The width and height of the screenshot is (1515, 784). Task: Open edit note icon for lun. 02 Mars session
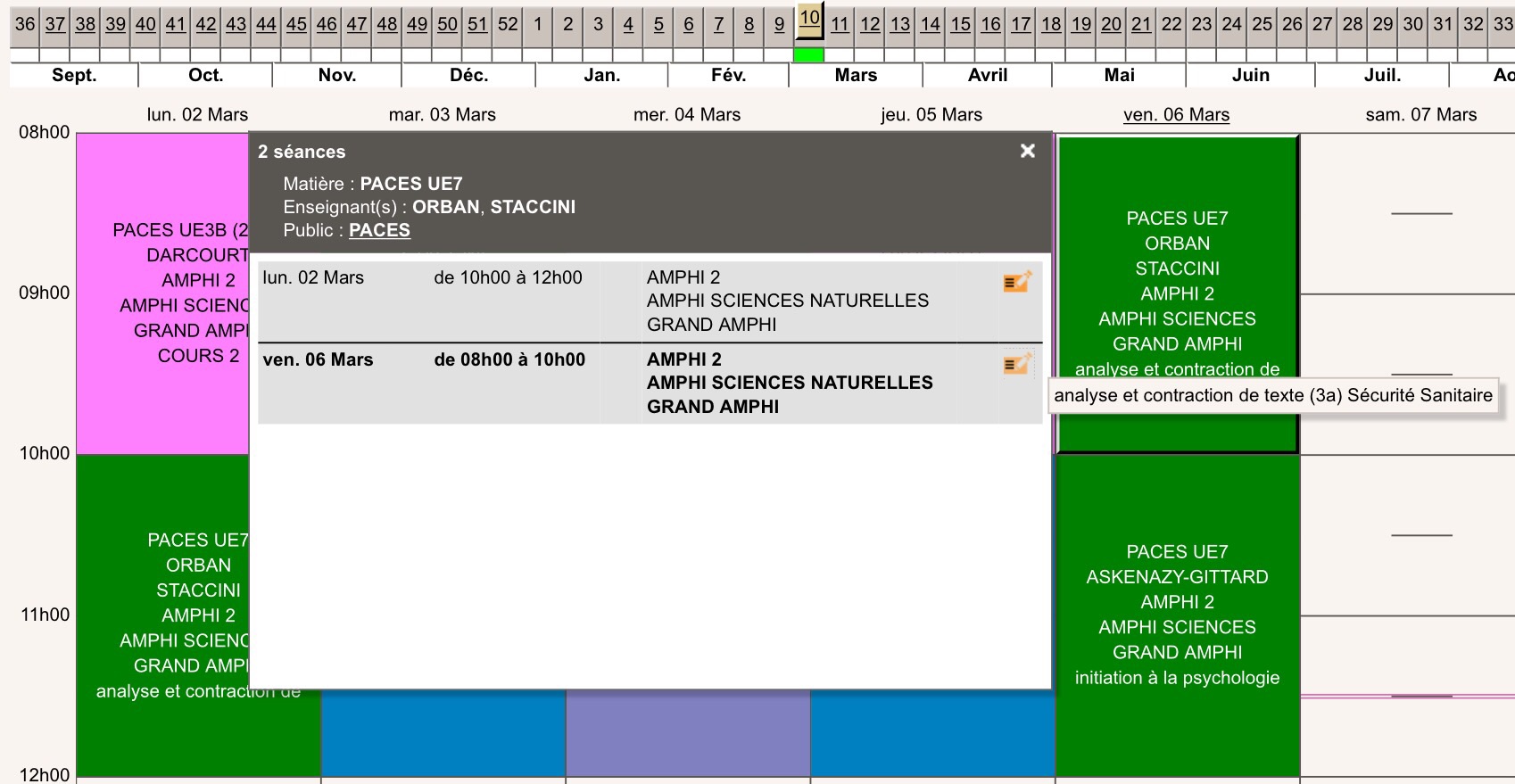tap(1016, 282)
